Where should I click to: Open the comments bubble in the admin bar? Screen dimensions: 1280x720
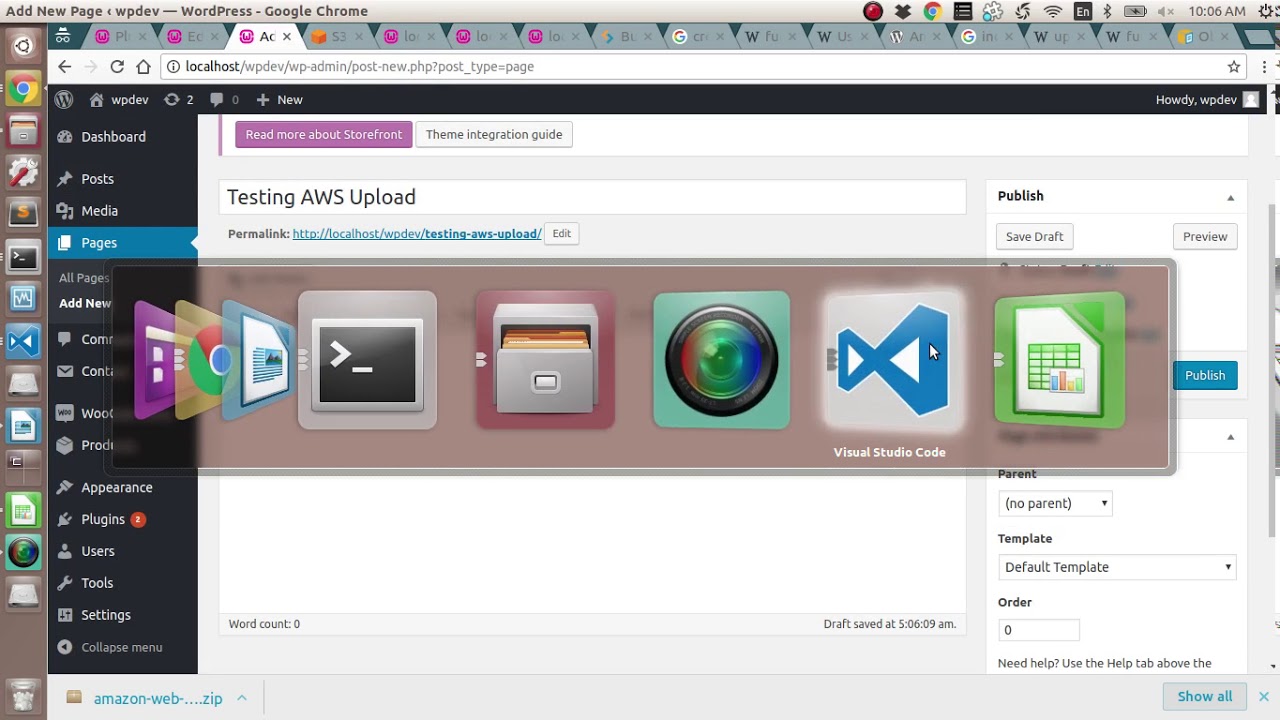coord(223,99)
